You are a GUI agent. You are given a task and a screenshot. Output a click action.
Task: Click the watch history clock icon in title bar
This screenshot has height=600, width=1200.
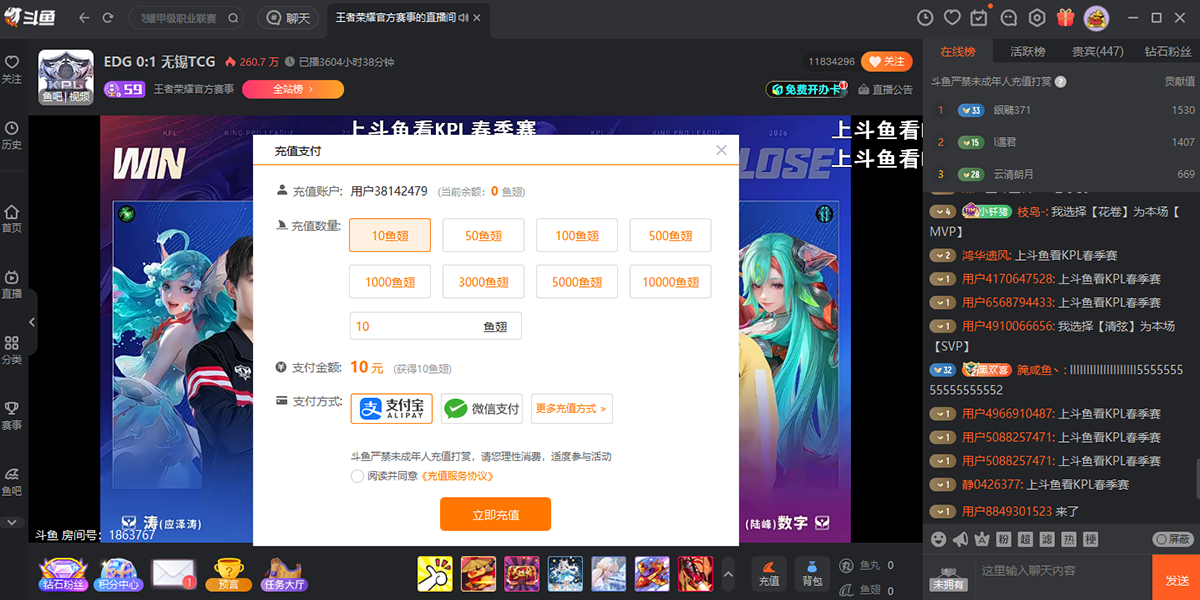click(x=925, y=18)
